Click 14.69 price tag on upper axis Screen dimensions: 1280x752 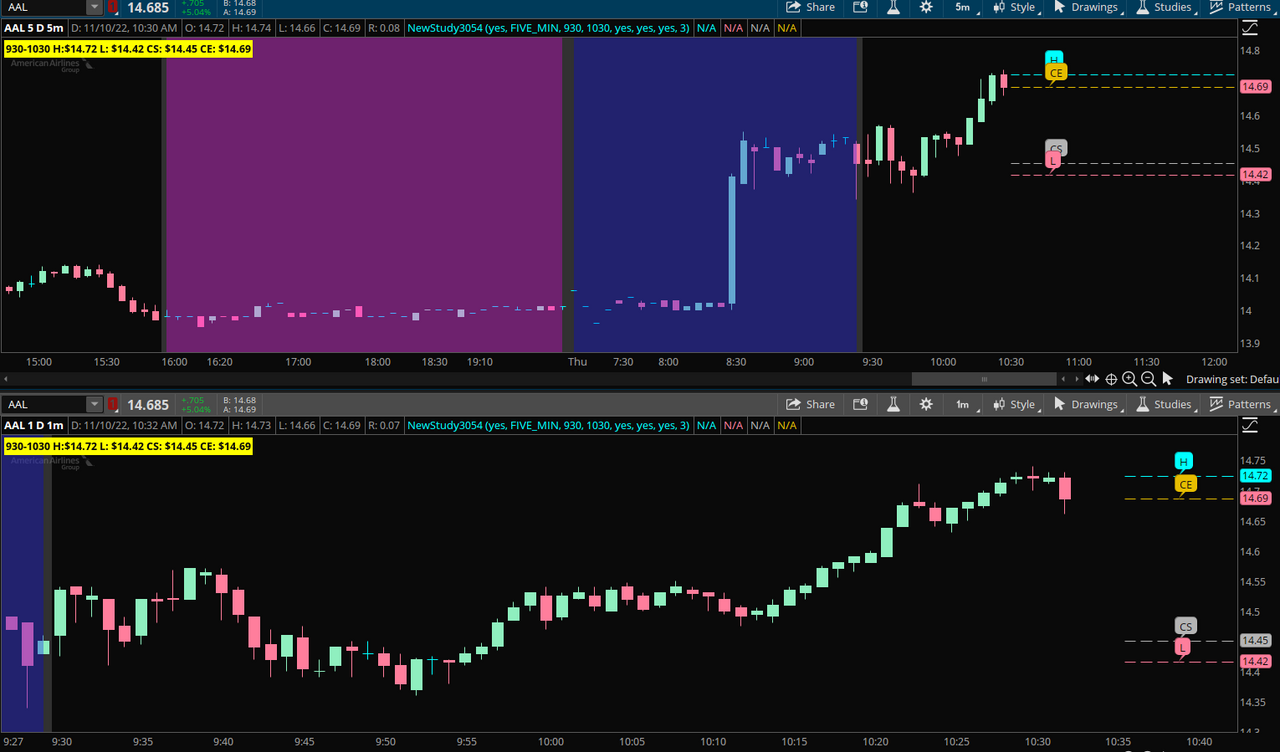click(1255, 87)
